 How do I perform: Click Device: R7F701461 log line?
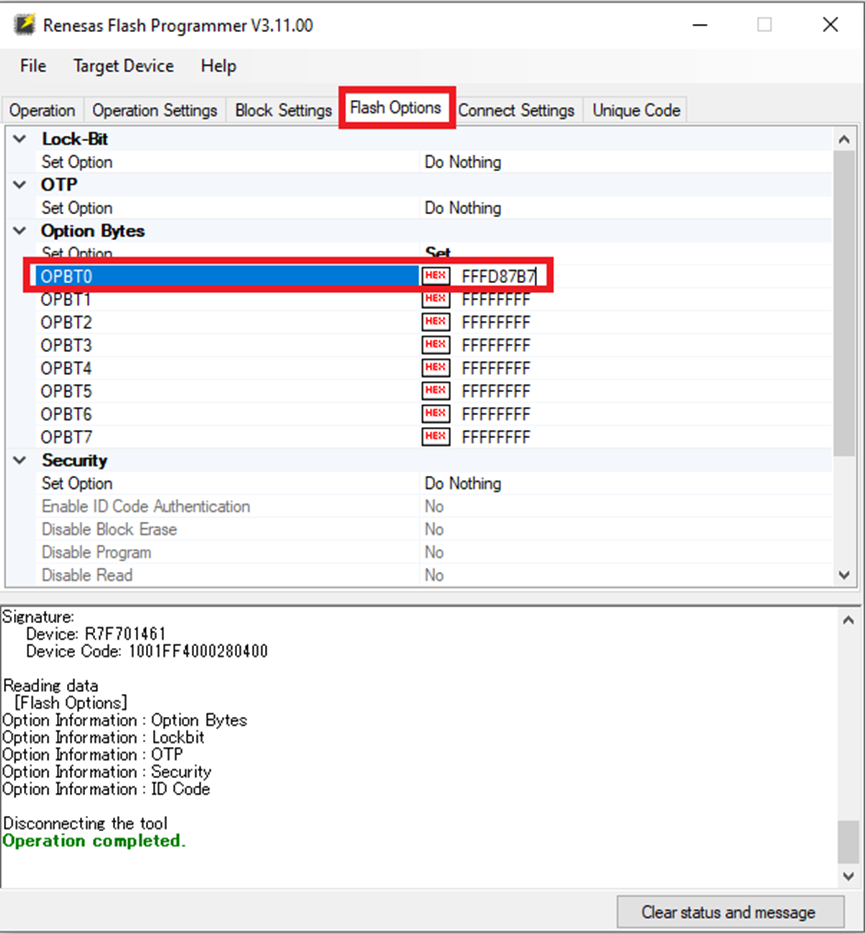point(96,634)
